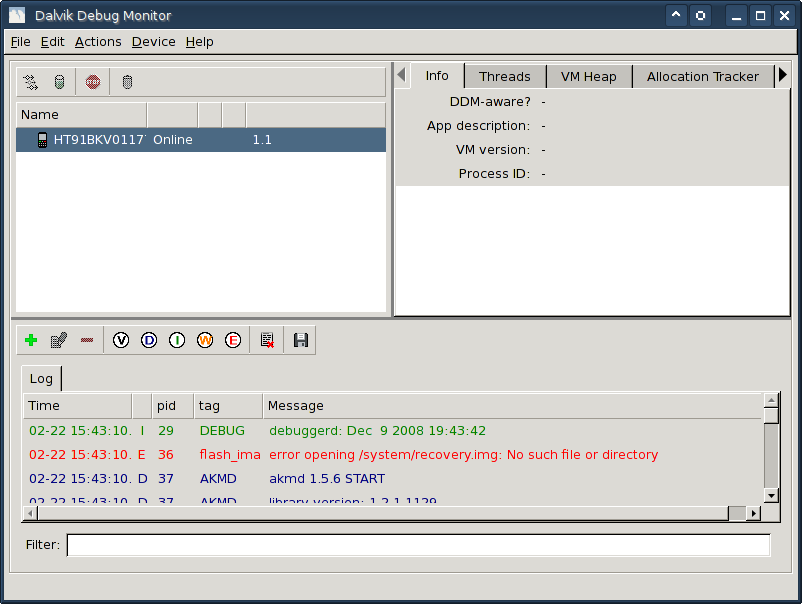This screenshot has height=604, width=802.
Task: Click the sticky-window circle title bar button
Action: tap(700, 15)
